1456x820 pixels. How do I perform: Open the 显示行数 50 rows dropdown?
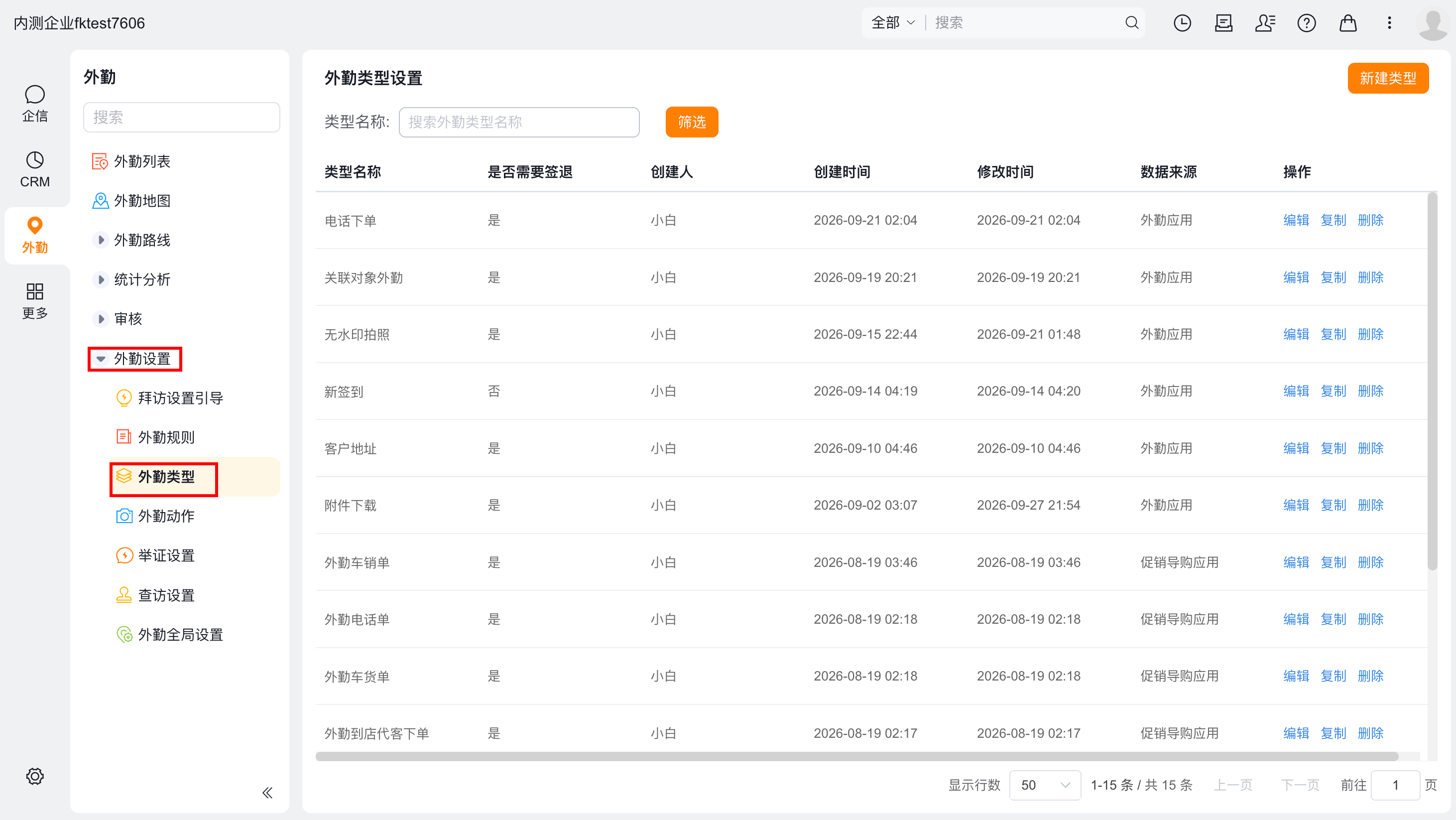1045,785
